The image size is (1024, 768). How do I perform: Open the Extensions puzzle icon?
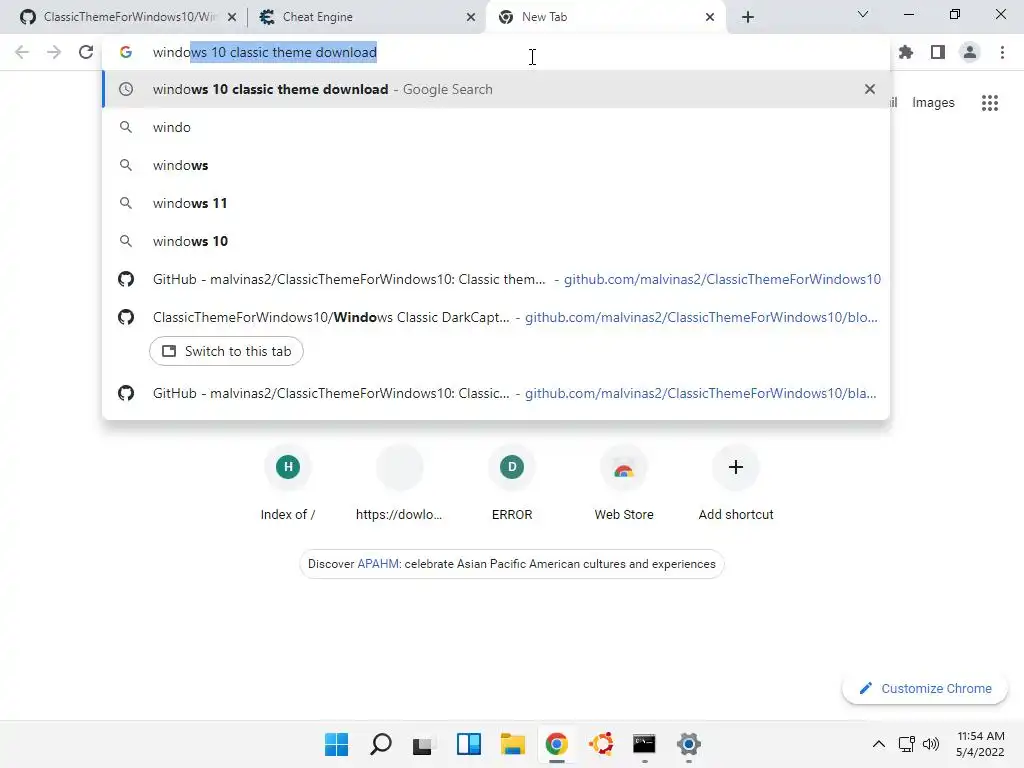[906, 52]
